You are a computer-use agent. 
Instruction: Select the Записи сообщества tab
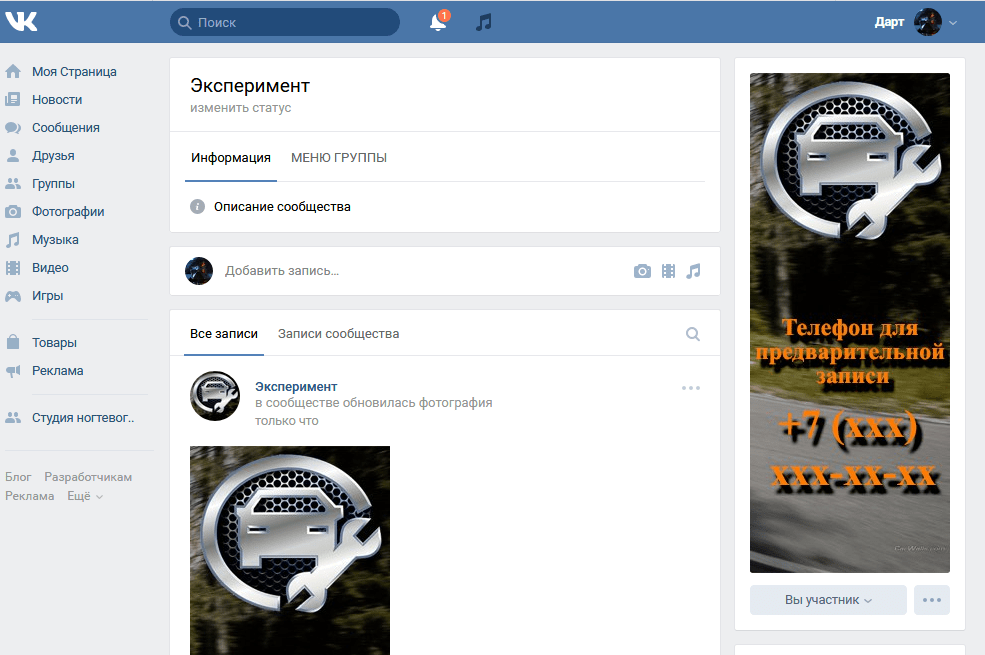(339, 334)
